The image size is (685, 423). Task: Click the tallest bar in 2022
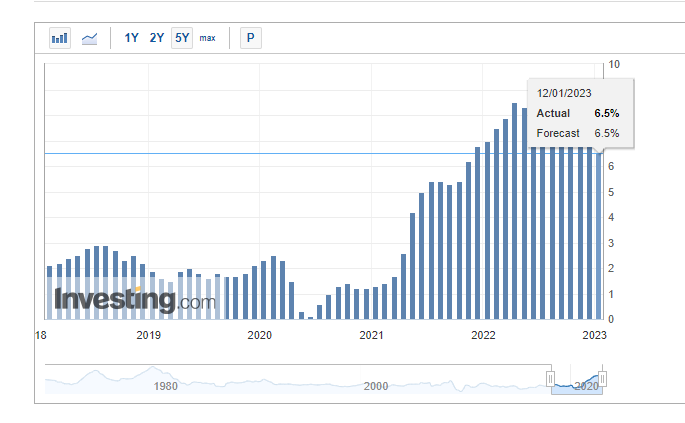515,211
